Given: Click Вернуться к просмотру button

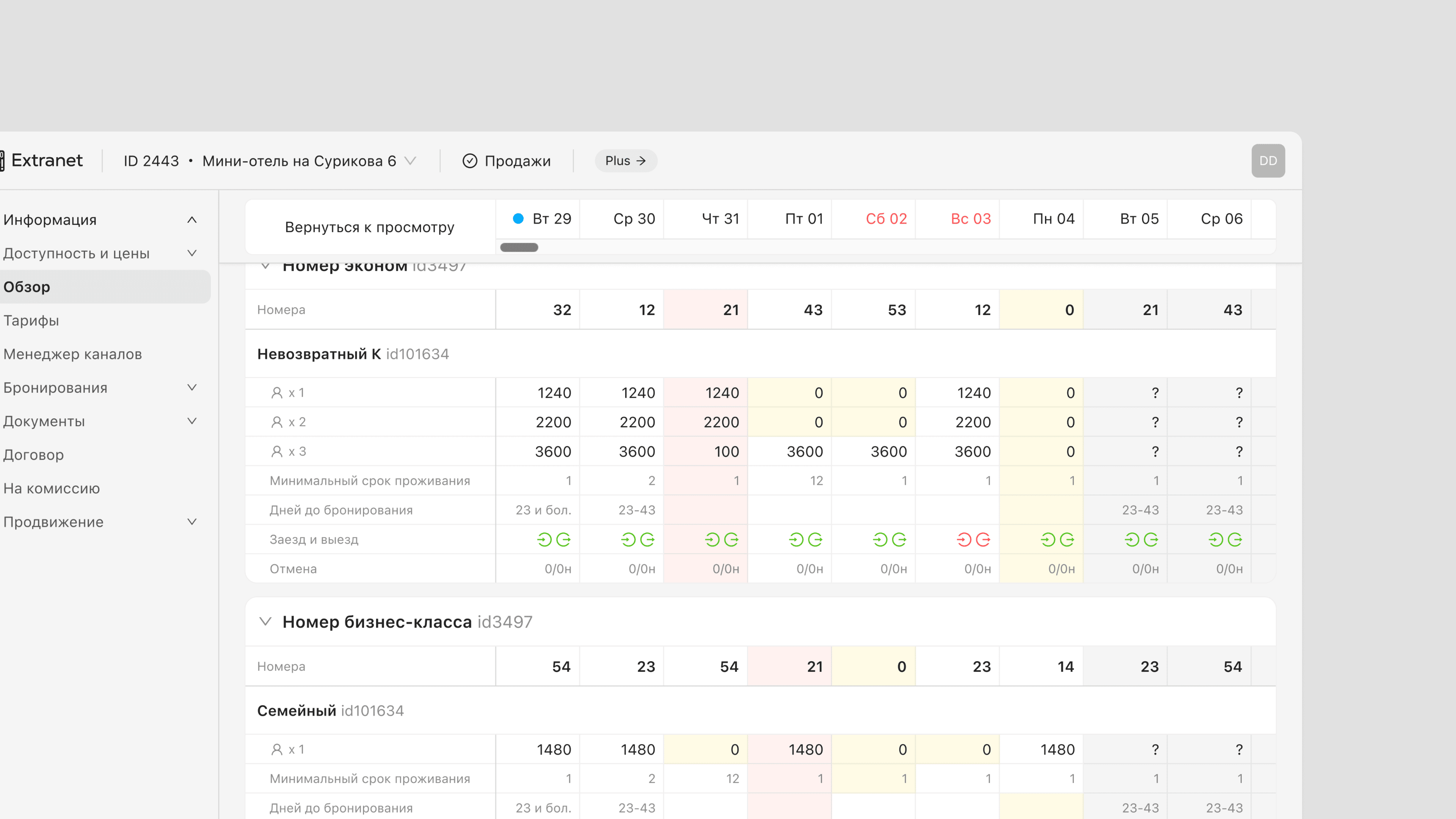Looking at the screenshot, I should 370,227.
